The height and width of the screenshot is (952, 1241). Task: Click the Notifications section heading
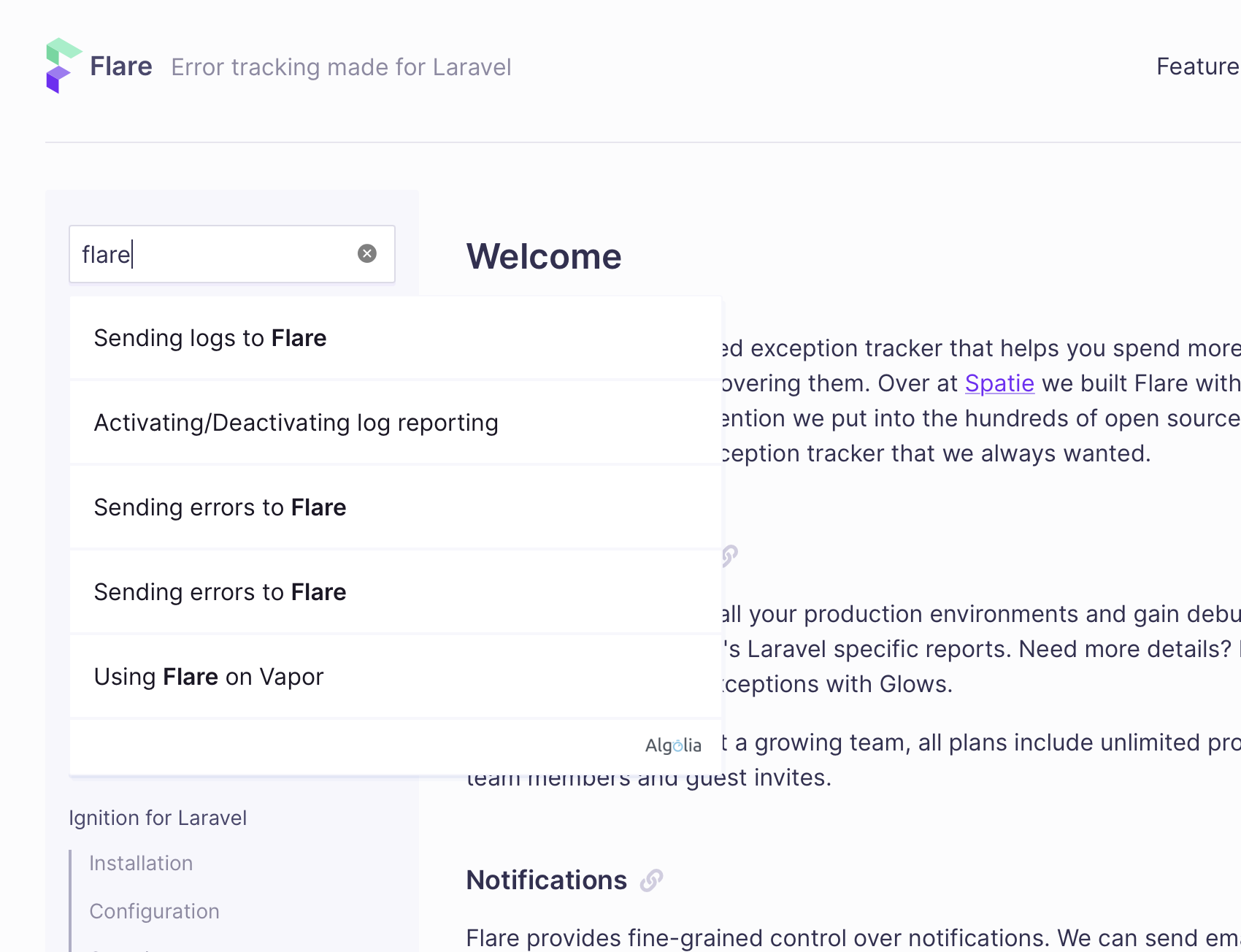[546, 880]
